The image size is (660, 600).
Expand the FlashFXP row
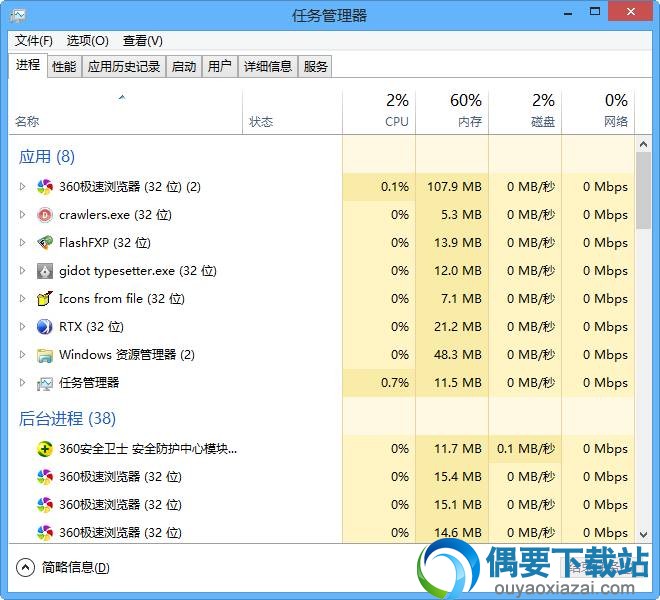[x=22, y=242]
